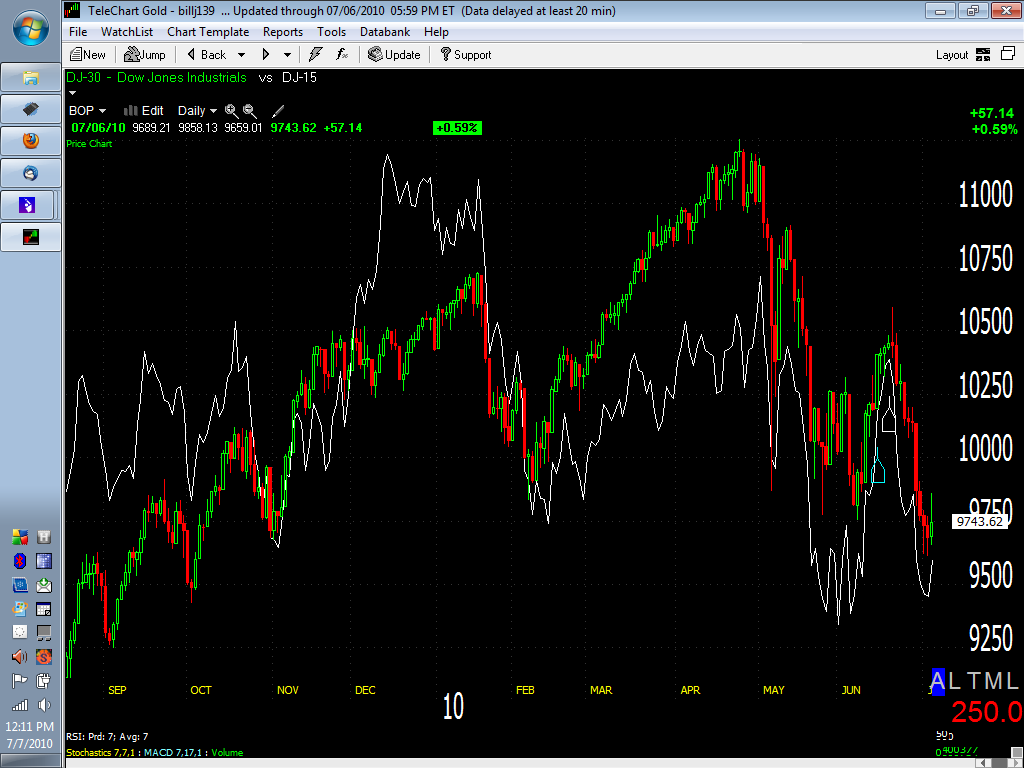The height and width of the screenshot is (768, 1024).
Task: Zoom in with the plus magnifier
Action: point(231,111)
